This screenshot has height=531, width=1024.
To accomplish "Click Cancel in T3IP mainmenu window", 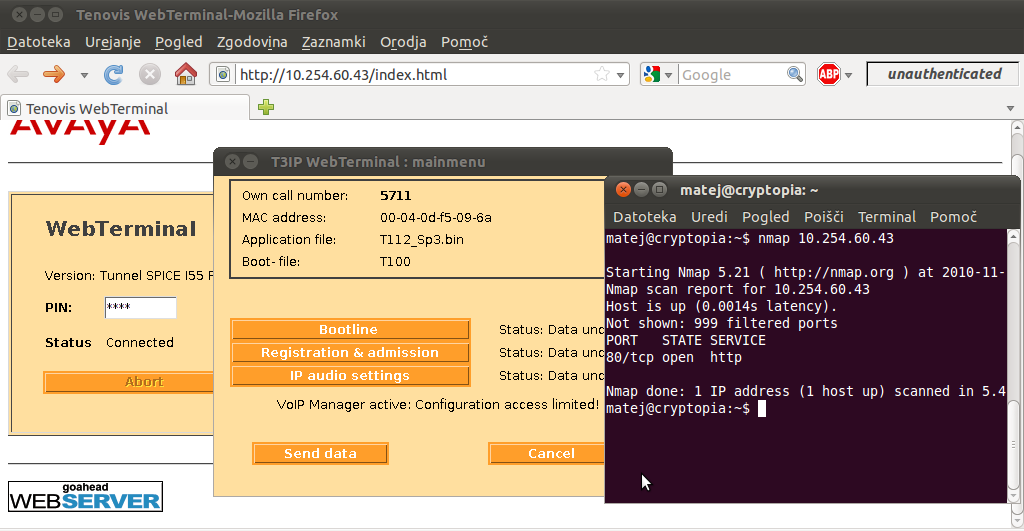I will click(x=547, y=453).
